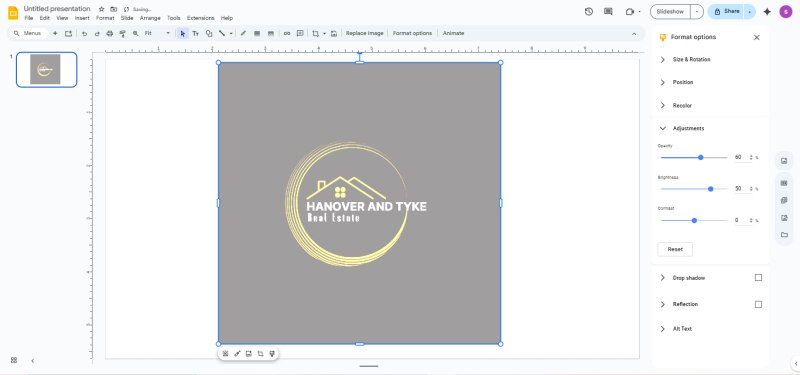Adjust the Contrast slider
Screen dimensions: 800x375
click(694, 220)
